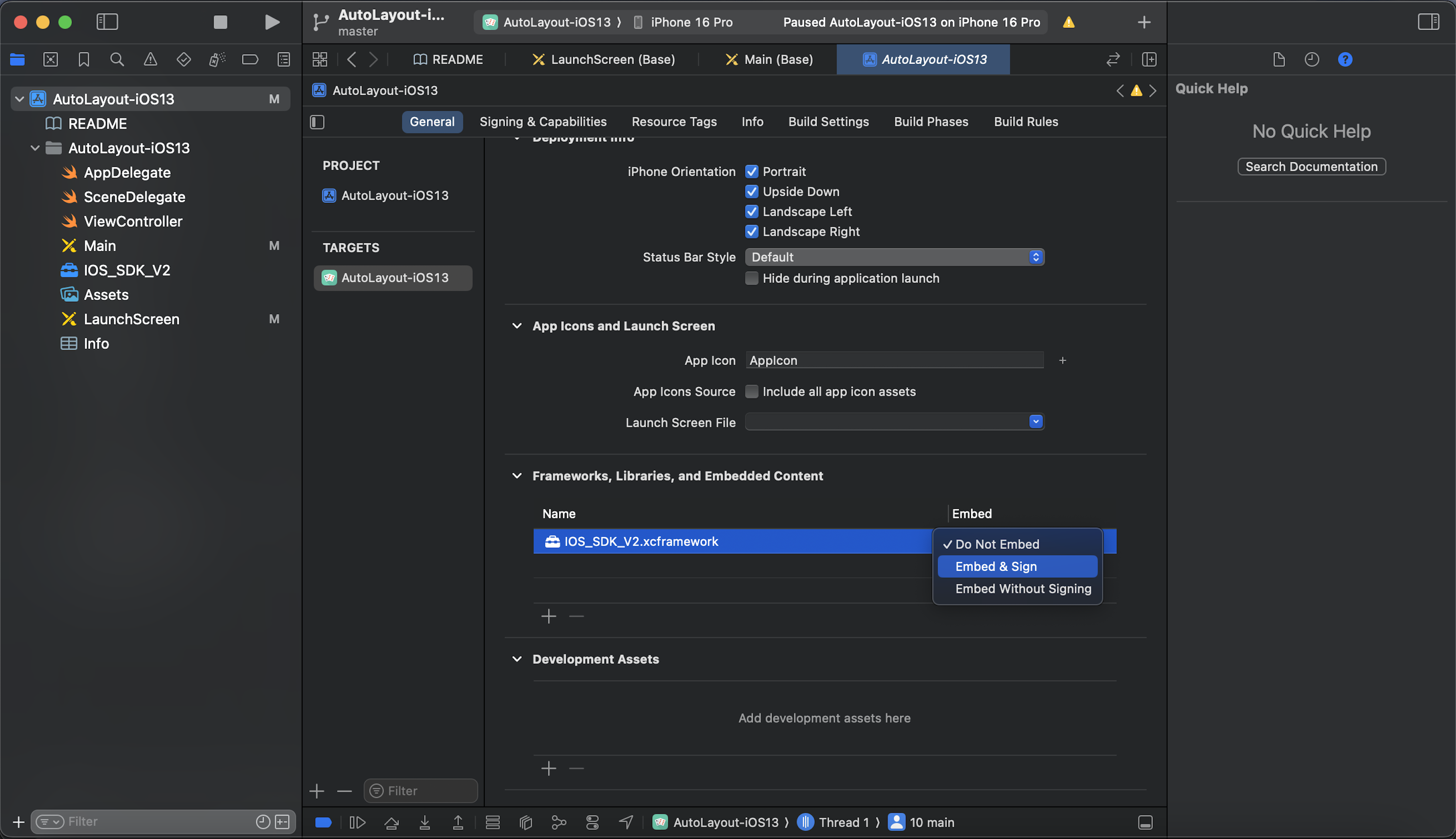
Task: Hide the project and targets list
Action: [317, 122]
